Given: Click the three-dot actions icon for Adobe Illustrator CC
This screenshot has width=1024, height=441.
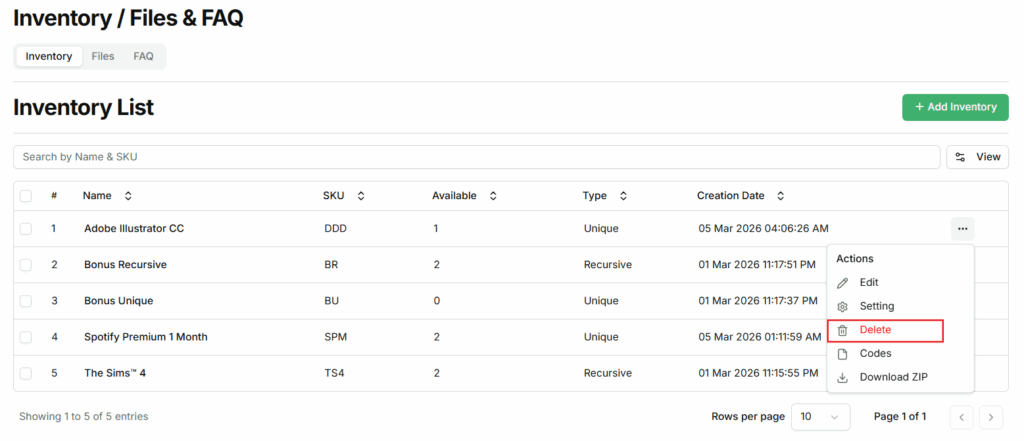Looking at the screenshot, I should tap(962, 229).
